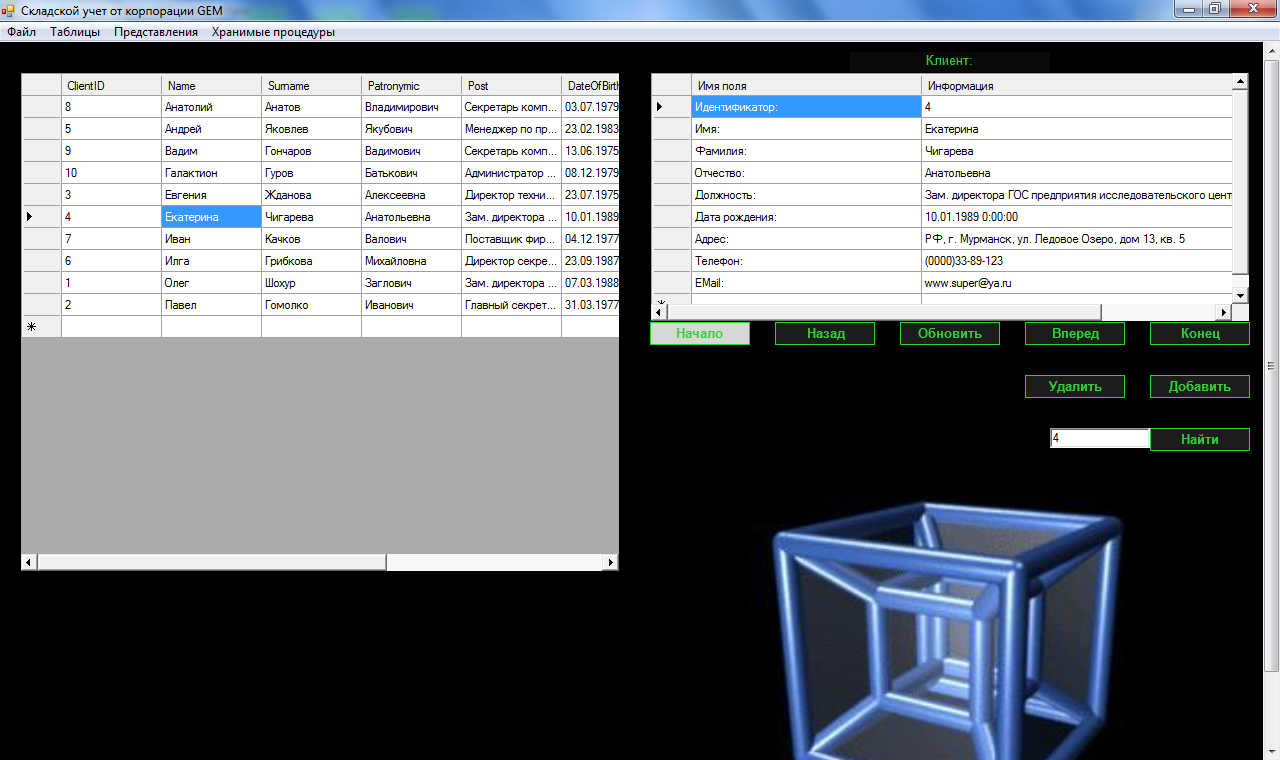Click right arrow of left grid scrollbar
Viewport: 1280px width, 760px height.
point(611,563)
